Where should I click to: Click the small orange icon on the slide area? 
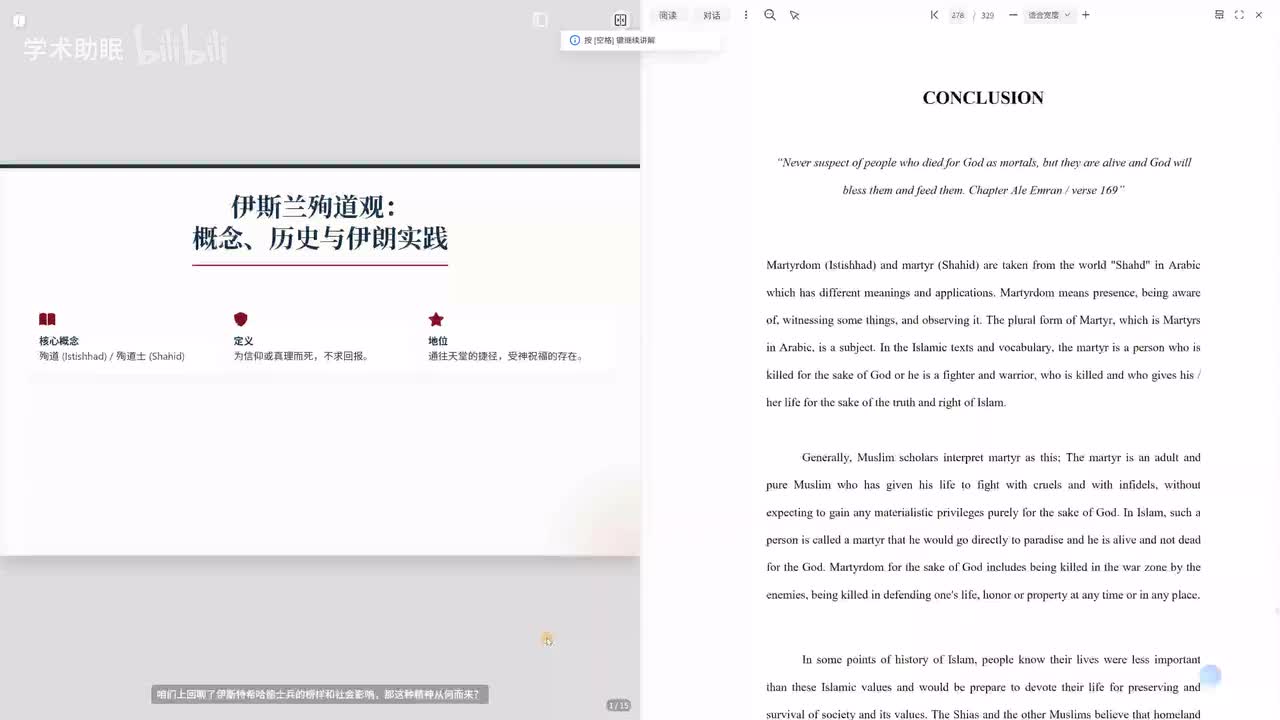[547, 639]
